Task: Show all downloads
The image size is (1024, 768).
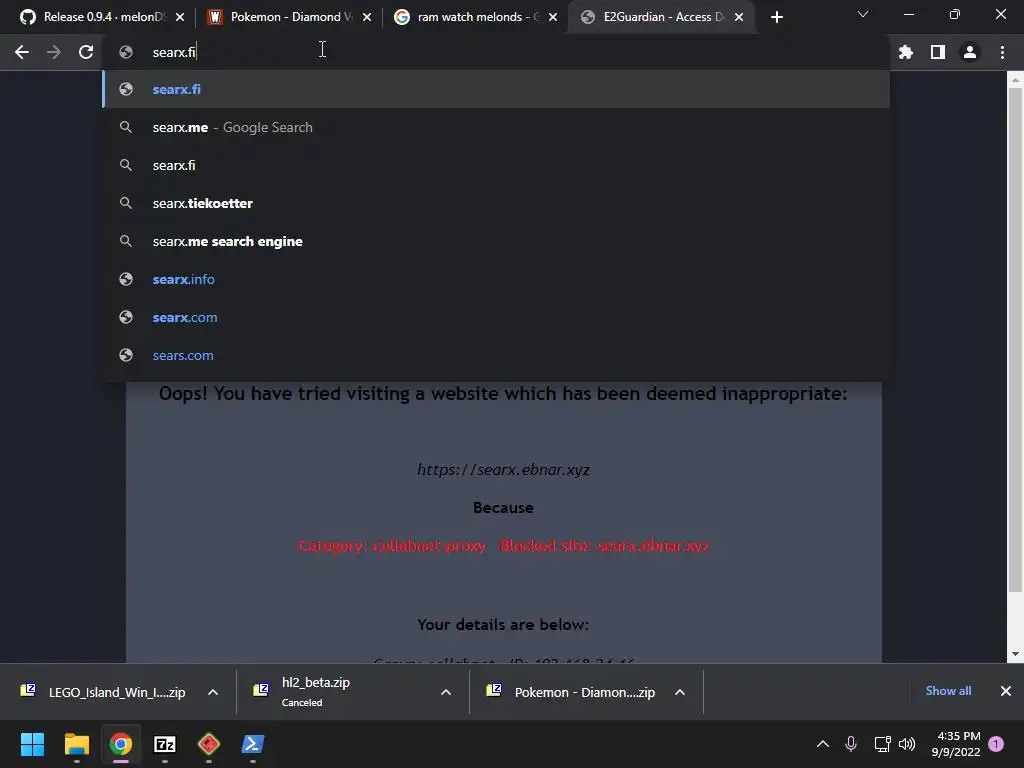Action: click(x=948, y=691)
